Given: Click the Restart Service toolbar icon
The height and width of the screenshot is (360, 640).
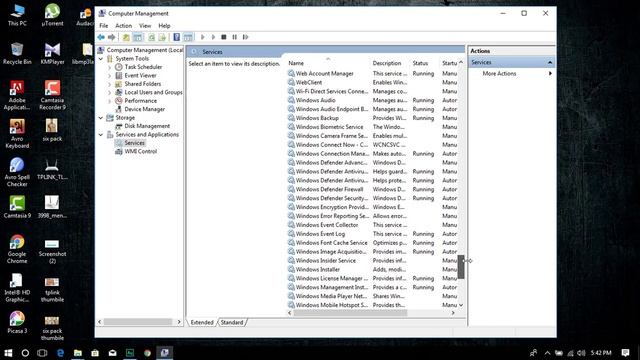Looking at the screenshot, I should tap(245, 37).
